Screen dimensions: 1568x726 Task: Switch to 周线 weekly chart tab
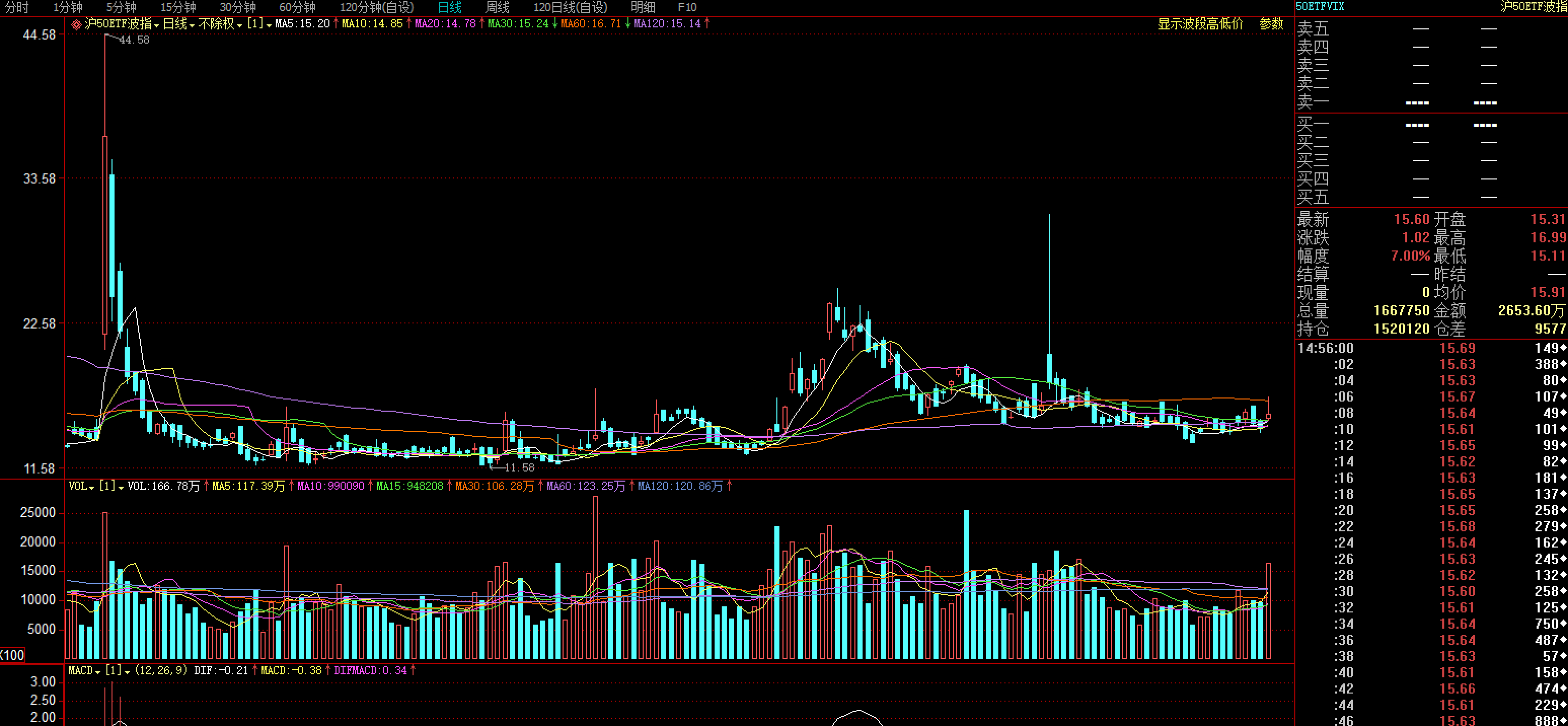(497, 7)
